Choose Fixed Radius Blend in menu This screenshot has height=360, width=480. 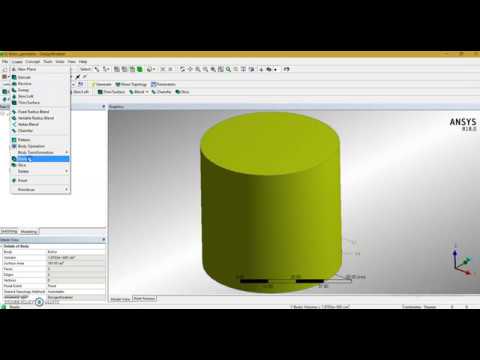tap(40, 112)
